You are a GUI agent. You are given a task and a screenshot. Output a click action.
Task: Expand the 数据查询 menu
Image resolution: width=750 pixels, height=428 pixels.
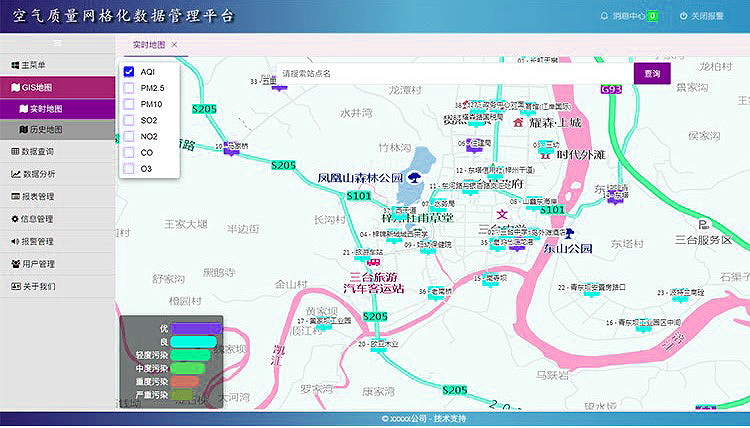[57, 151]
